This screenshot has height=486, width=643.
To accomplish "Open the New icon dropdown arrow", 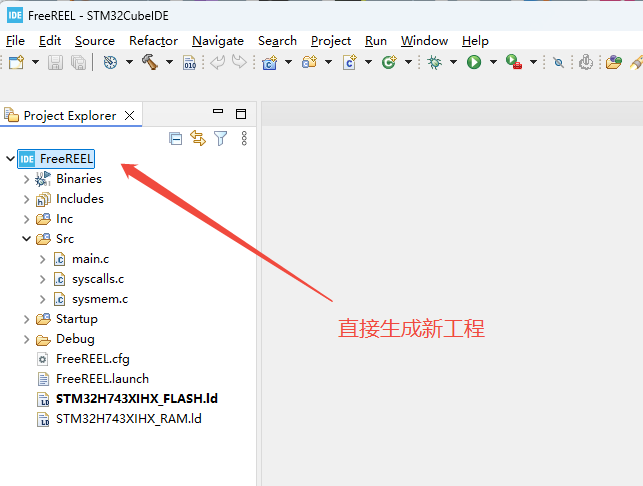I will click(x=36, y=62).
